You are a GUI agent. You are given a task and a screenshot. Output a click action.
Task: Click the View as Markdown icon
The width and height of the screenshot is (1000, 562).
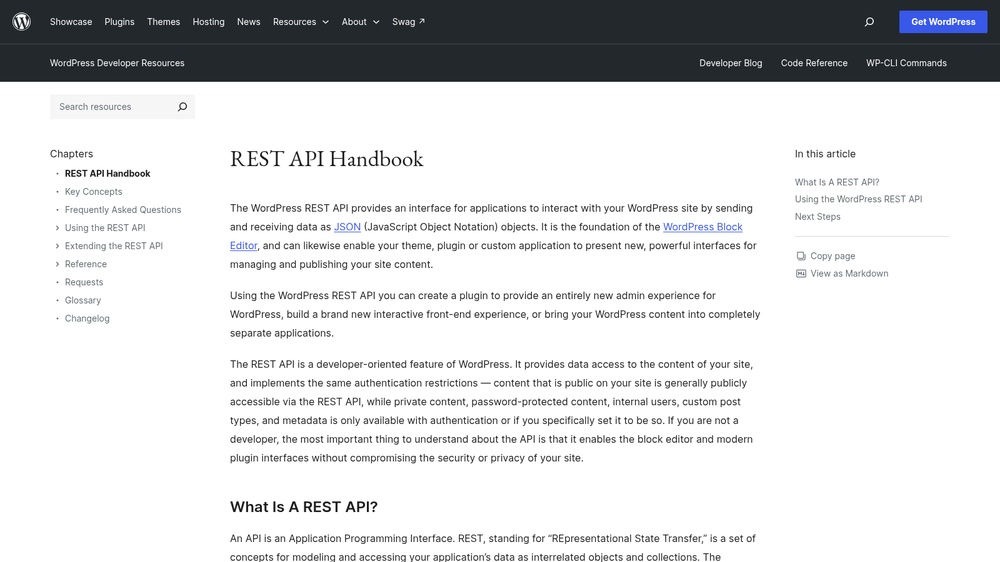pos(801,274)
